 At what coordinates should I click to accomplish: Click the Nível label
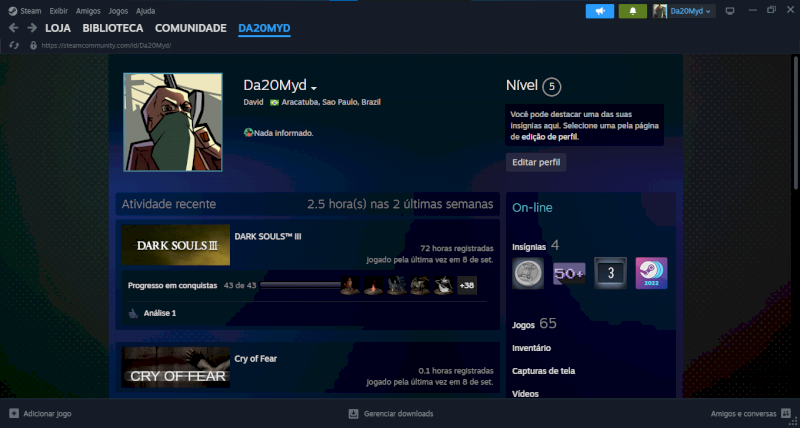tap(522, 86)
